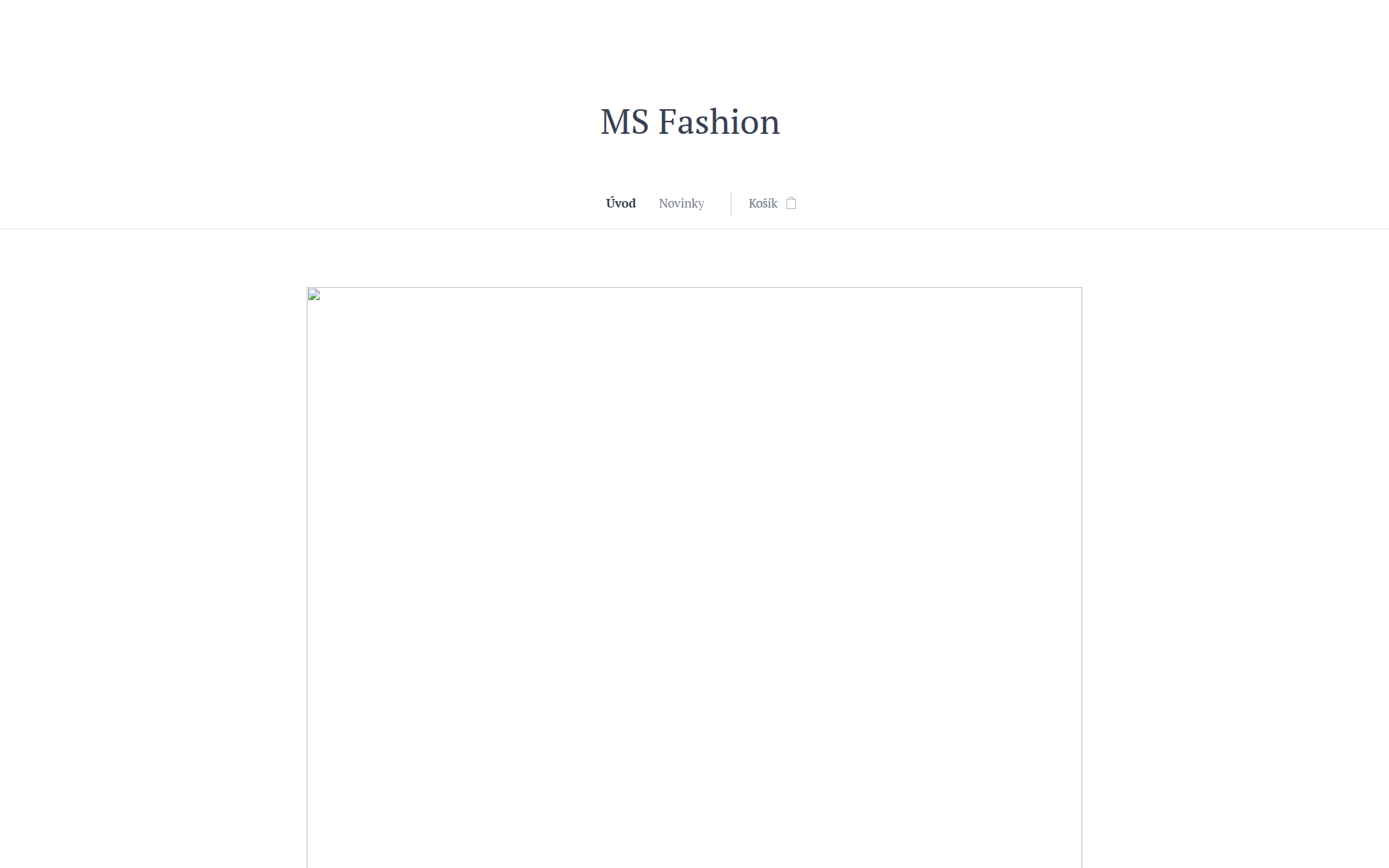Click the divider area near Košík
The width and height of the screenshot is (1389, 868).
pos(731,203)
